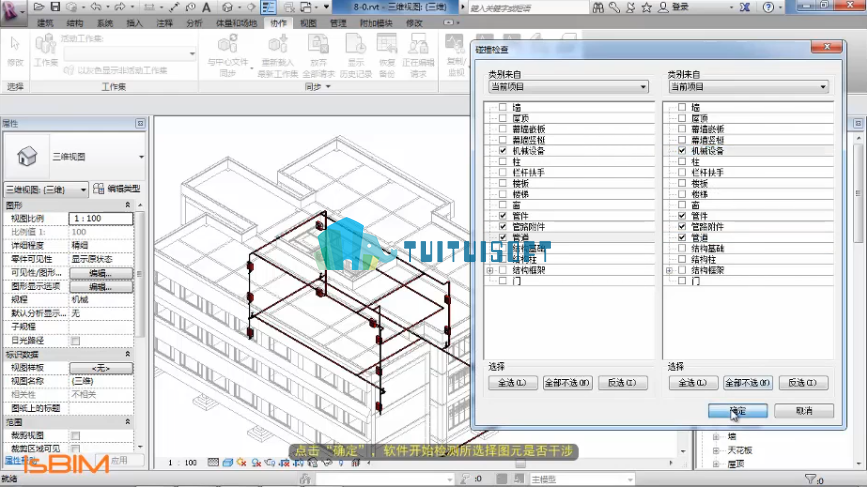Check 门 in right category list
867x487 pixels.
pos(682,281)
